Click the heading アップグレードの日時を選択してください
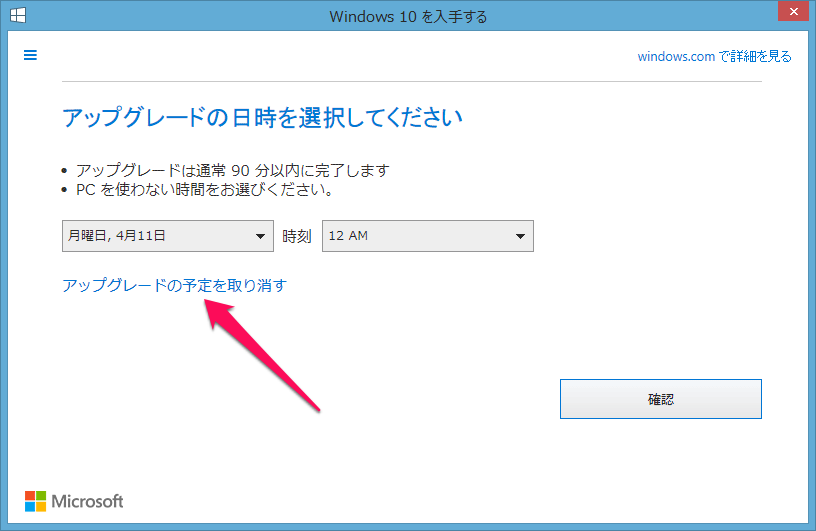The height and width of the screenshot is (531, 816). (x=262, y=118)
